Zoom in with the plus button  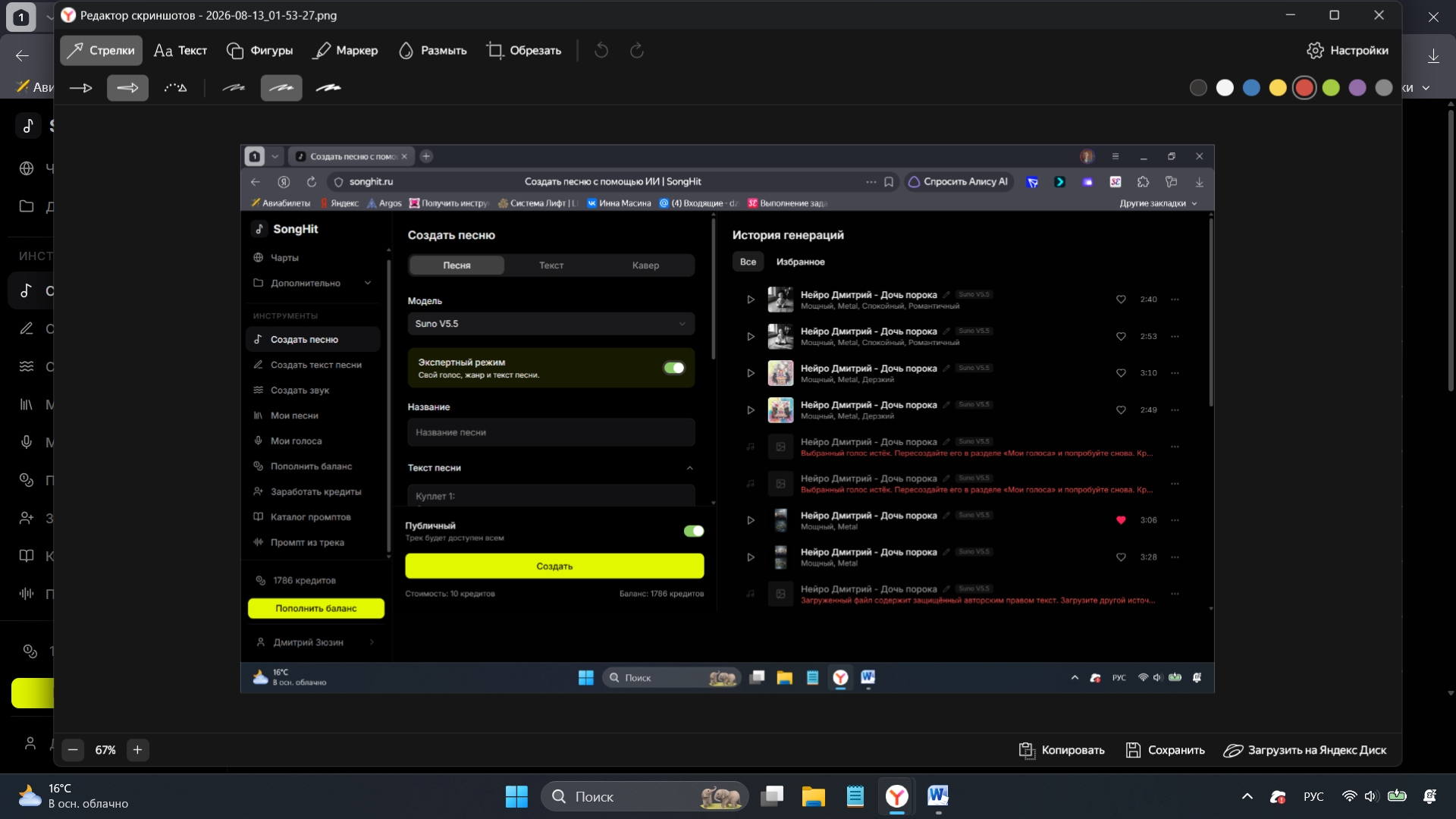click(137, 750)
